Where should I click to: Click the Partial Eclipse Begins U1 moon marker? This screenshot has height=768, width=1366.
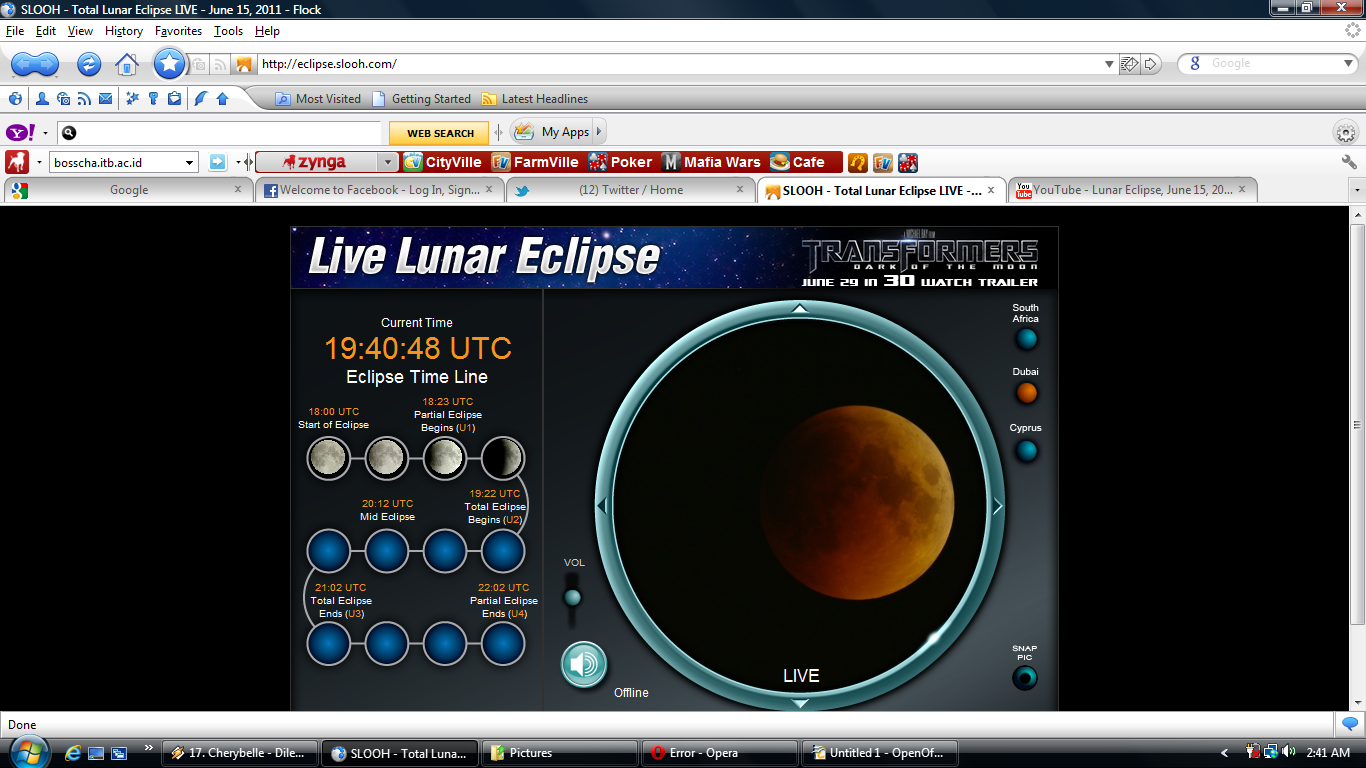tap(444, 459)
